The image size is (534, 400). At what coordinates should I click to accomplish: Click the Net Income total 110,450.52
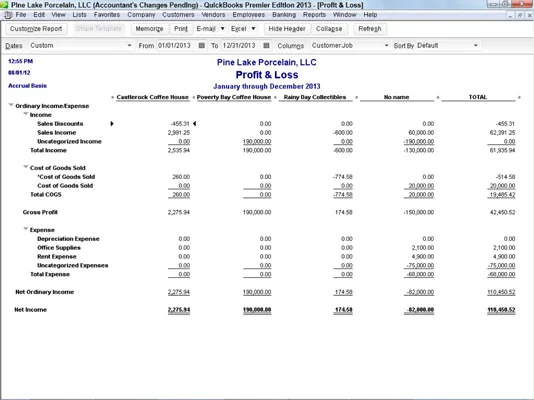(x=501, y=310)
